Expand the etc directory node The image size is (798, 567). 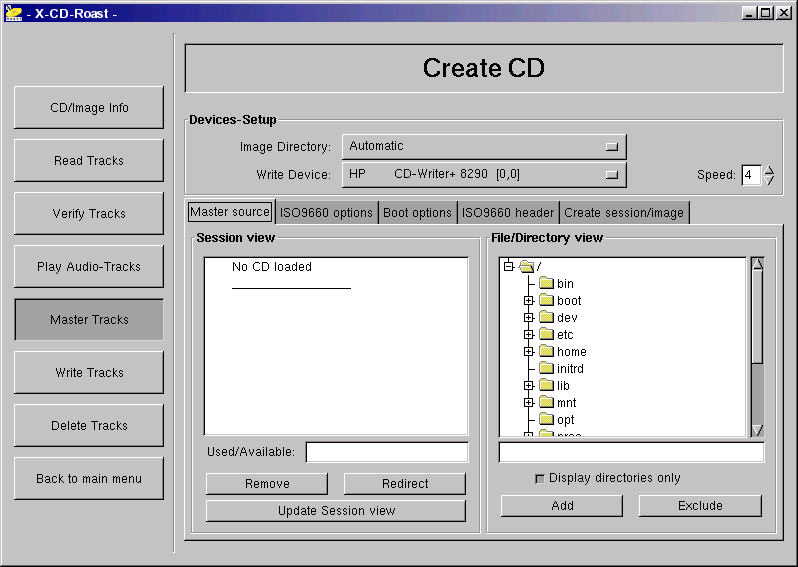tap(528, 334)
